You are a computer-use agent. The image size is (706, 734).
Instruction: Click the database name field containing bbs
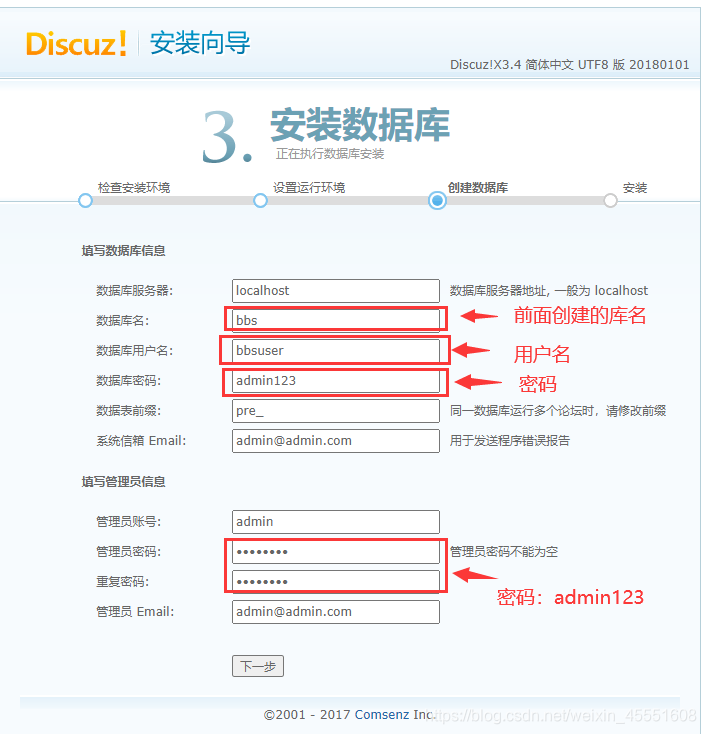coord(336,321)
